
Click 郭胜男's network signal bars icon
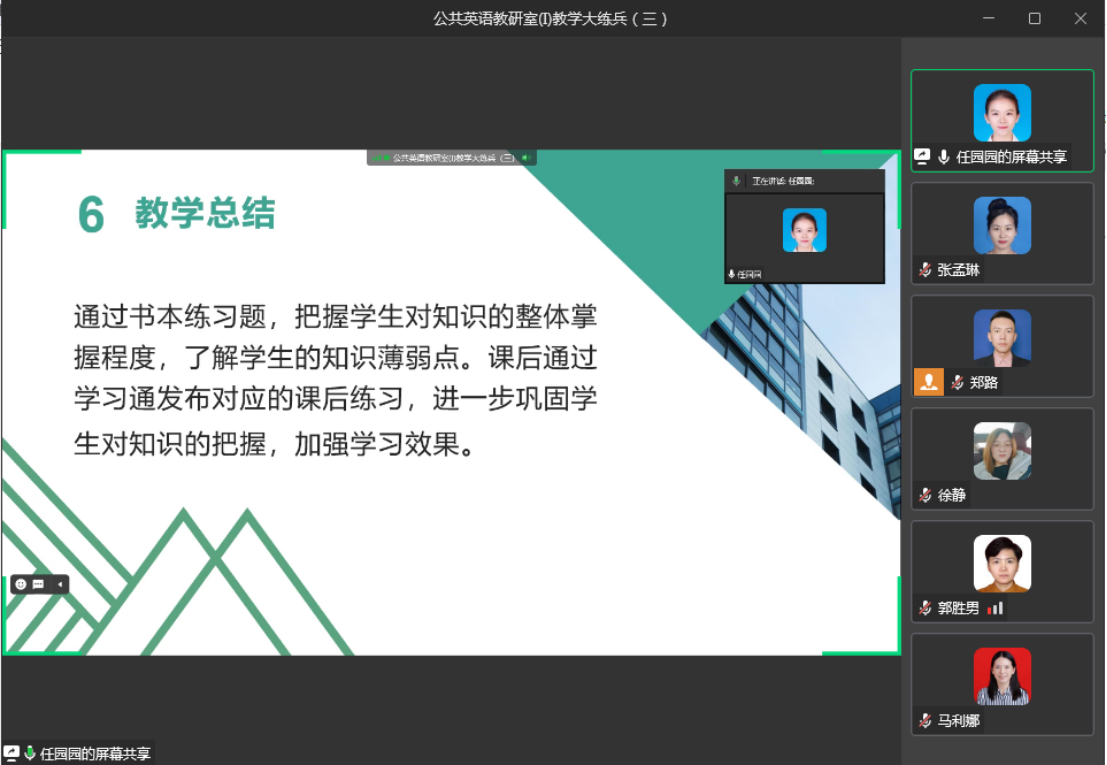(x=995, y=608)
